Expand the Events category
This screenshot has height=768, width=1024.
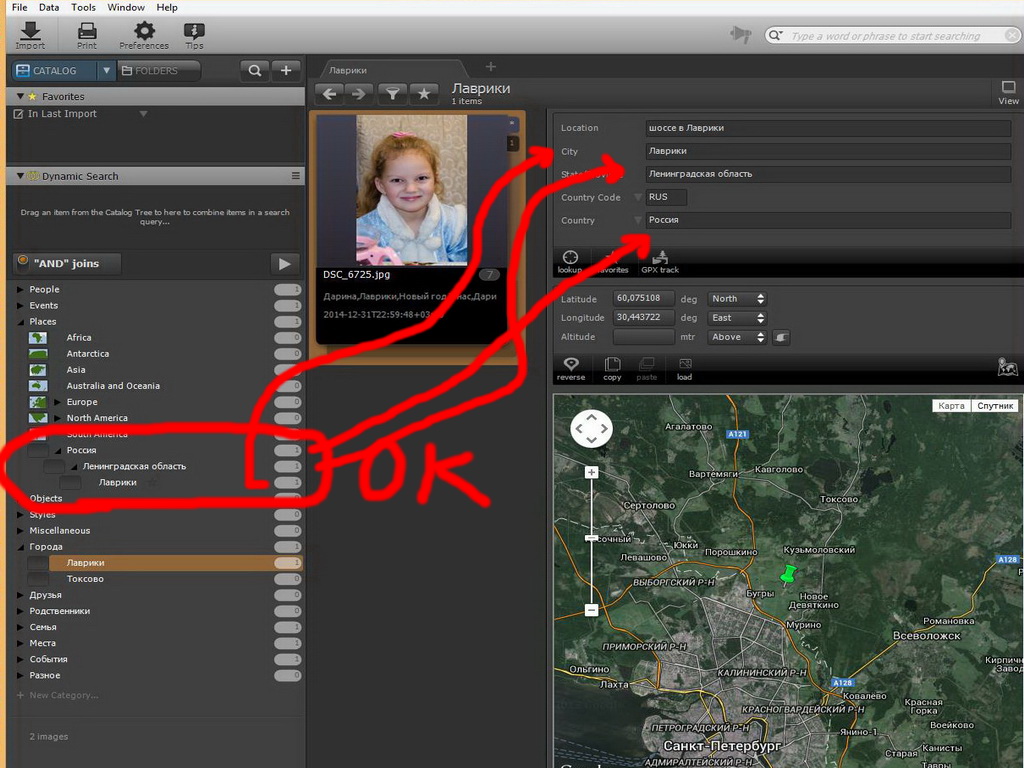(x=20, y=306)
